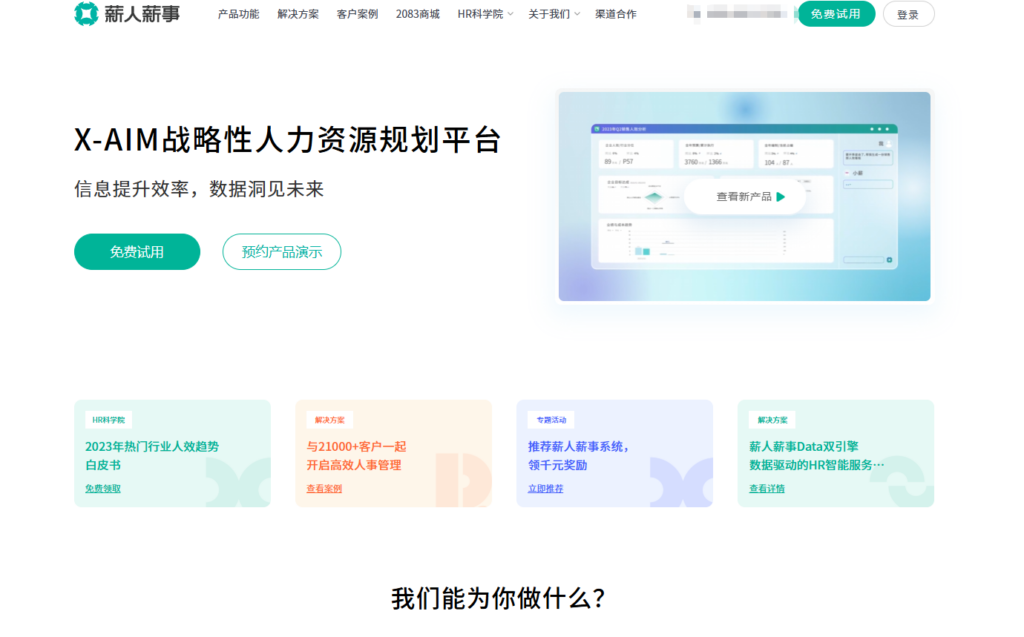1024x637 pixels.
Task: Click the 预约产品演示 outlined button
Action: [282, 252]
